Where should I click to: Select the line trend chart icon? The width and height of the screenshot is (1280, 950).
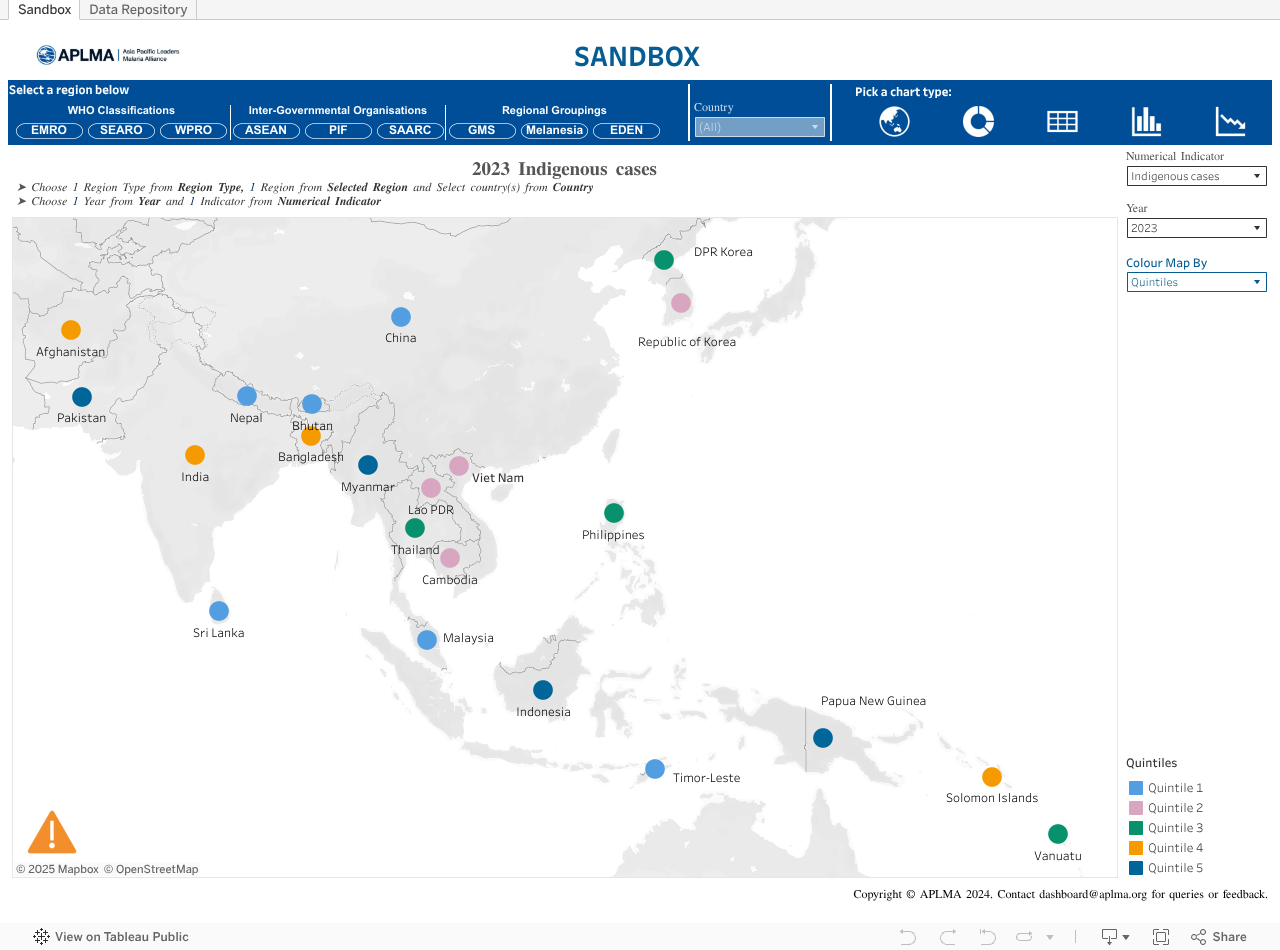click(1230, 121)
